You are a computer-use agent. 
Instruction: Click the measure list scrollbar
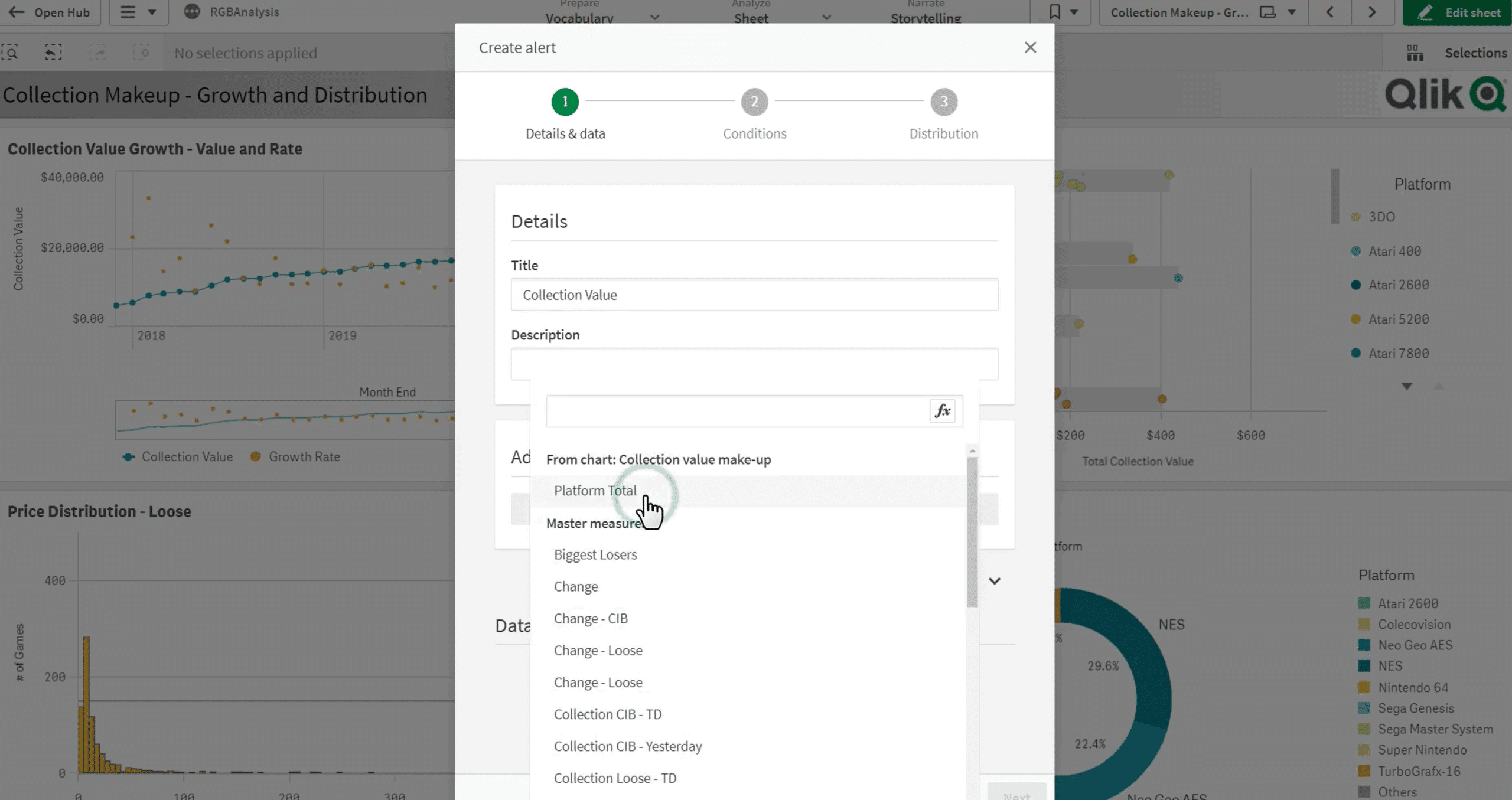[972, 531]
